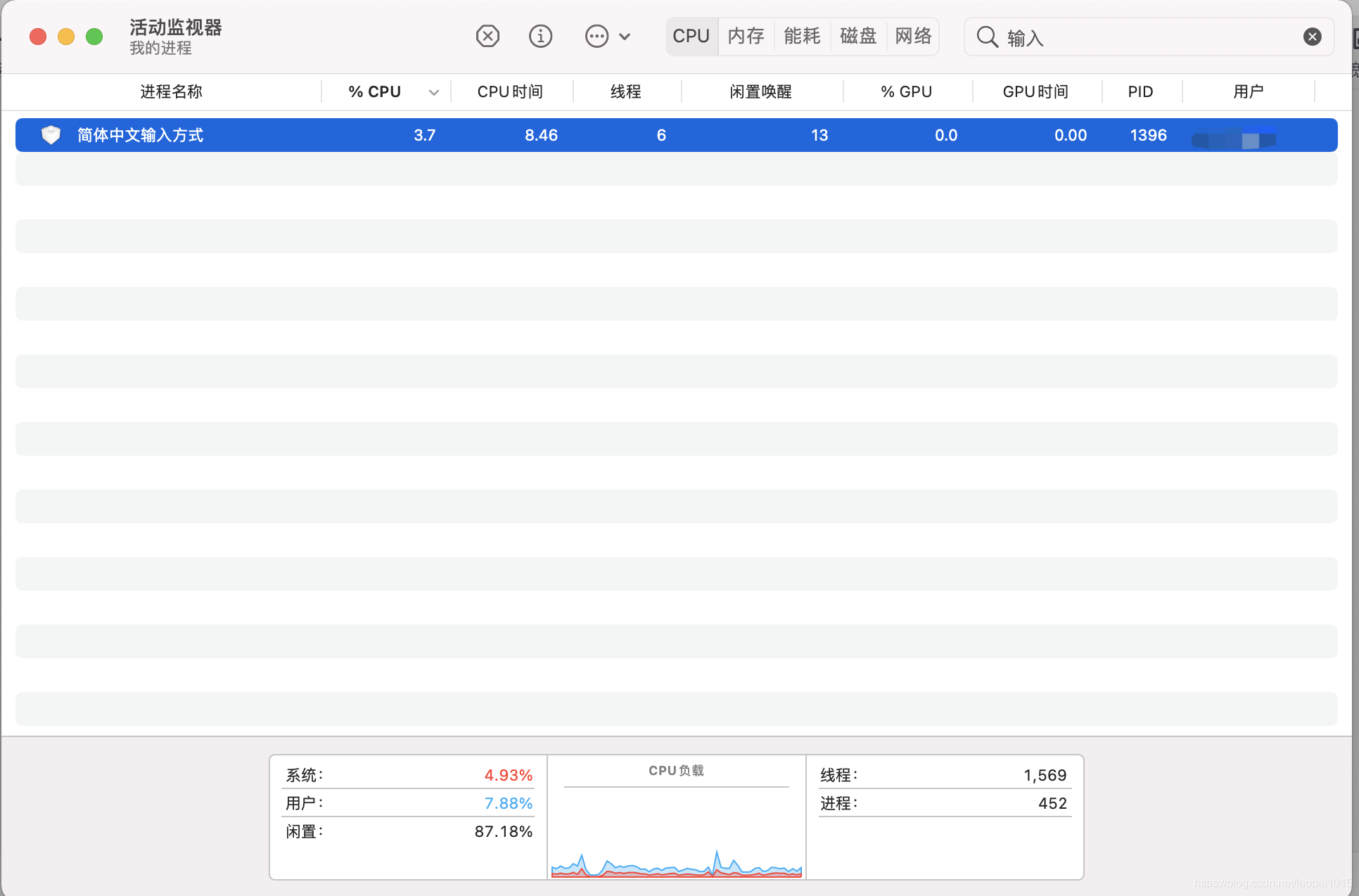Select the CPU tab
This screenshot has width=1359, height=896.
point(691,36)
